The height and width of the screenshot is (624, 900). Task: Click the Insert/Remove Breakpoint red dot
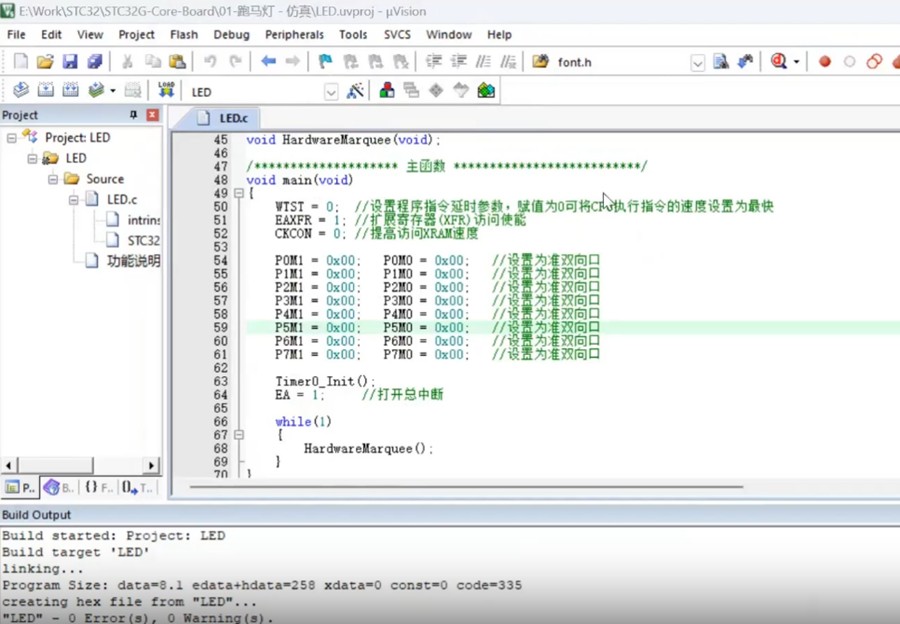tap(825, 62)
